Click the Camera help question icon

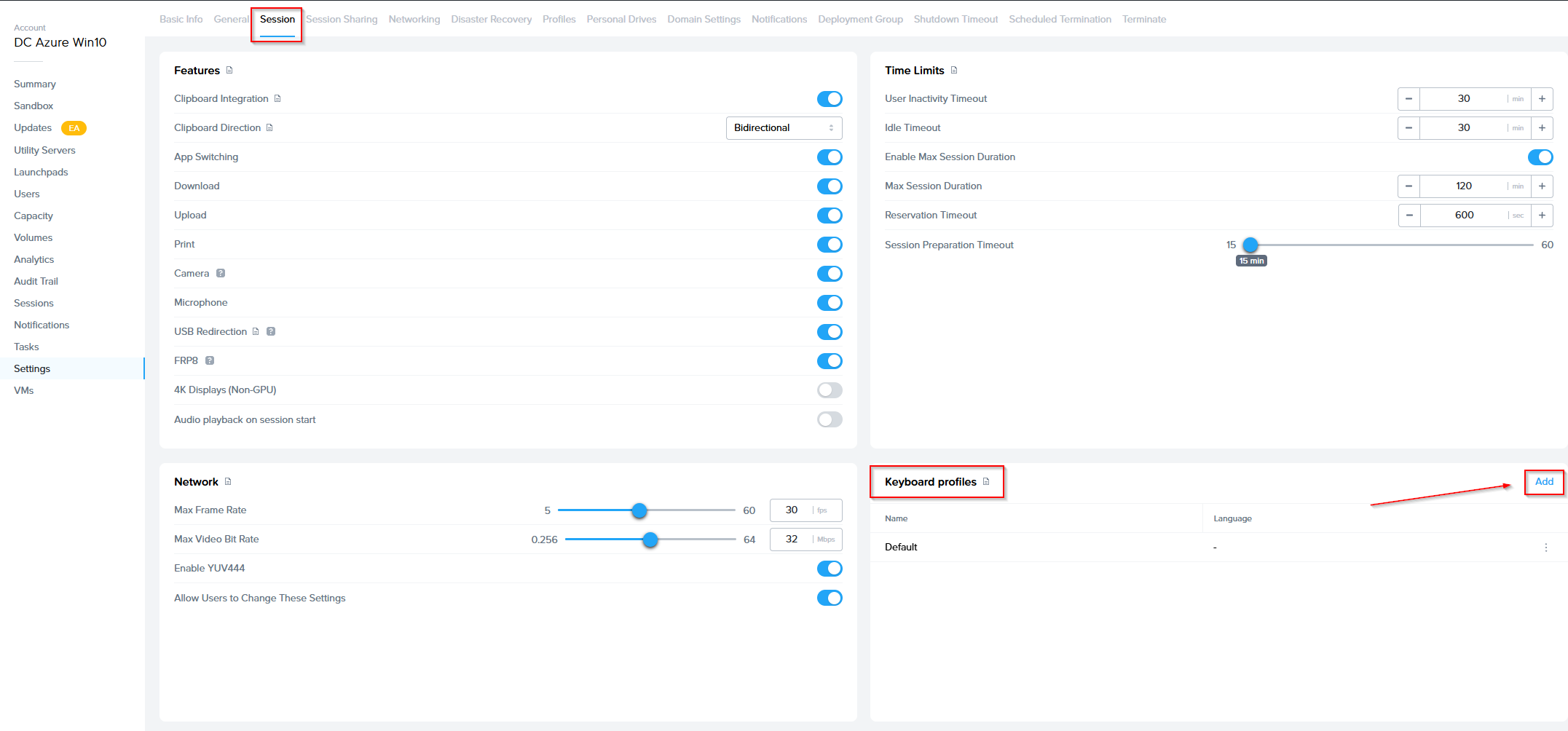[221, 274]
